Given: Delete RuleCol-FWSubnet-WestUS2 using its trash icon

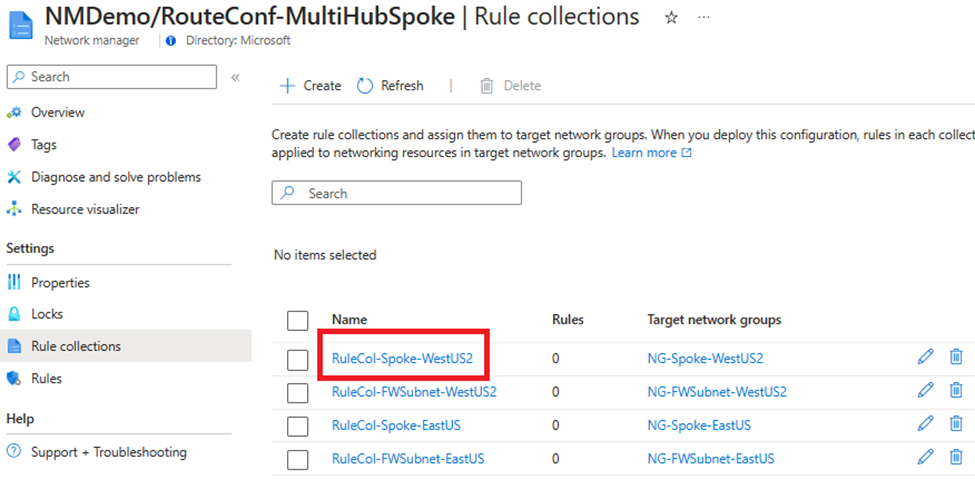Looking at the screenshot, I should (x=956, y=390).
